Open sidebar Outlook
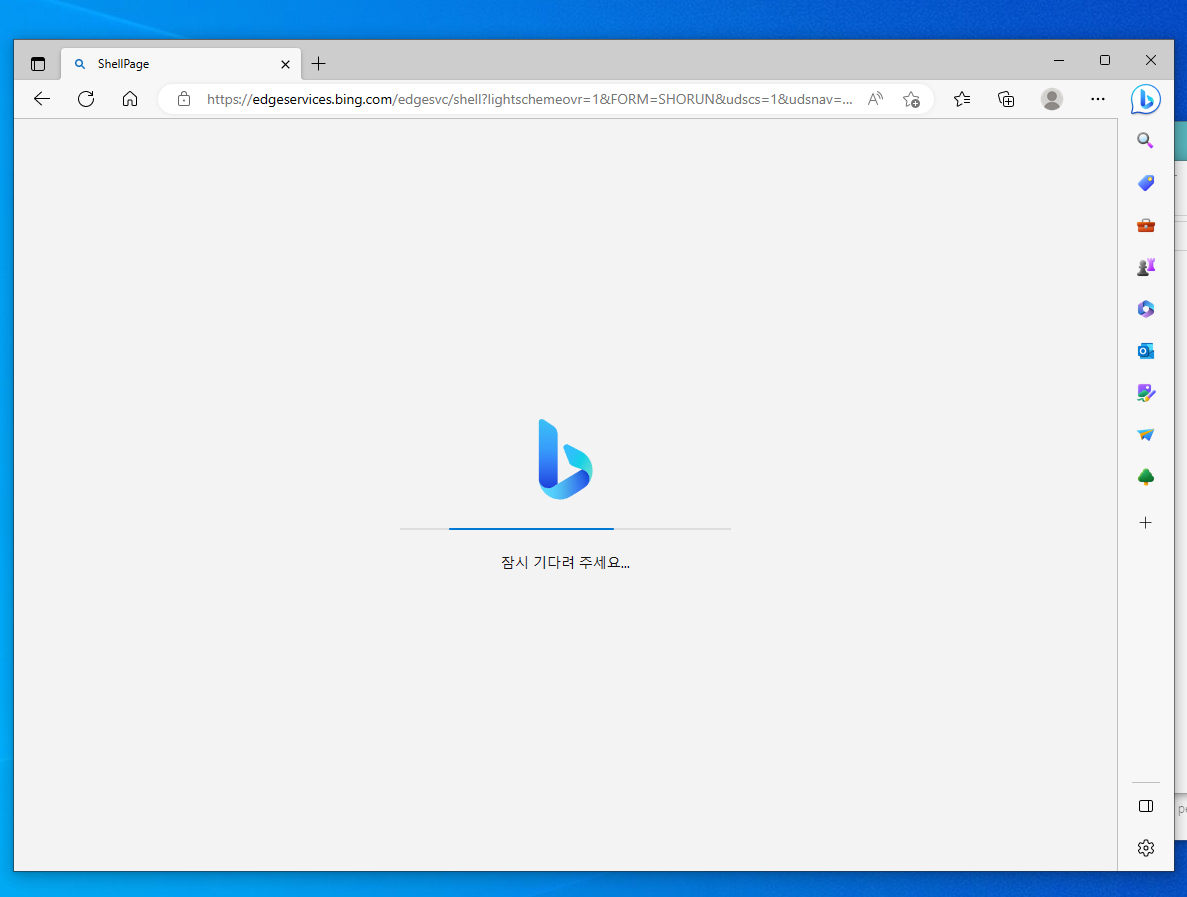The width and height of the screenshot is (1187, 897). coord(1145,351)
